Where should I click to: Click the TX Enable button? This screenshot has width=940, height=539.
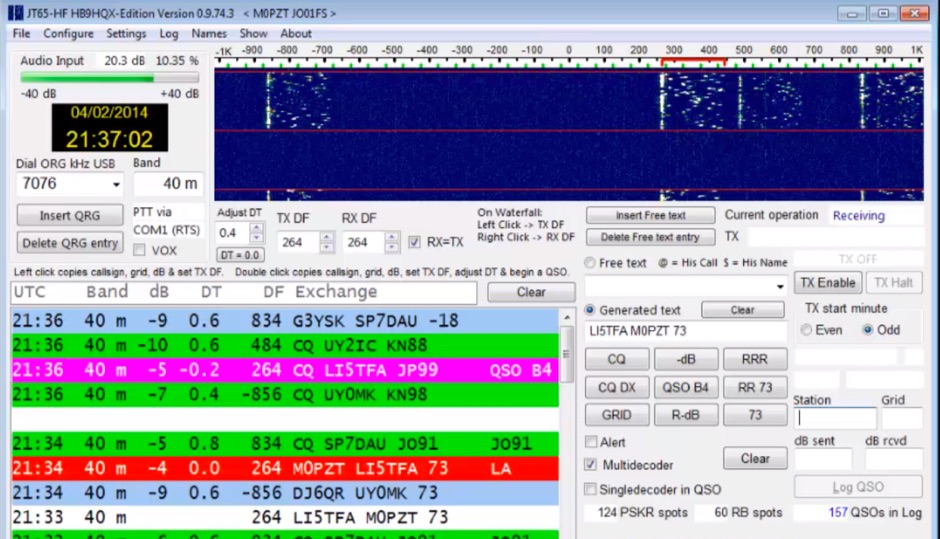pos(827,282)
